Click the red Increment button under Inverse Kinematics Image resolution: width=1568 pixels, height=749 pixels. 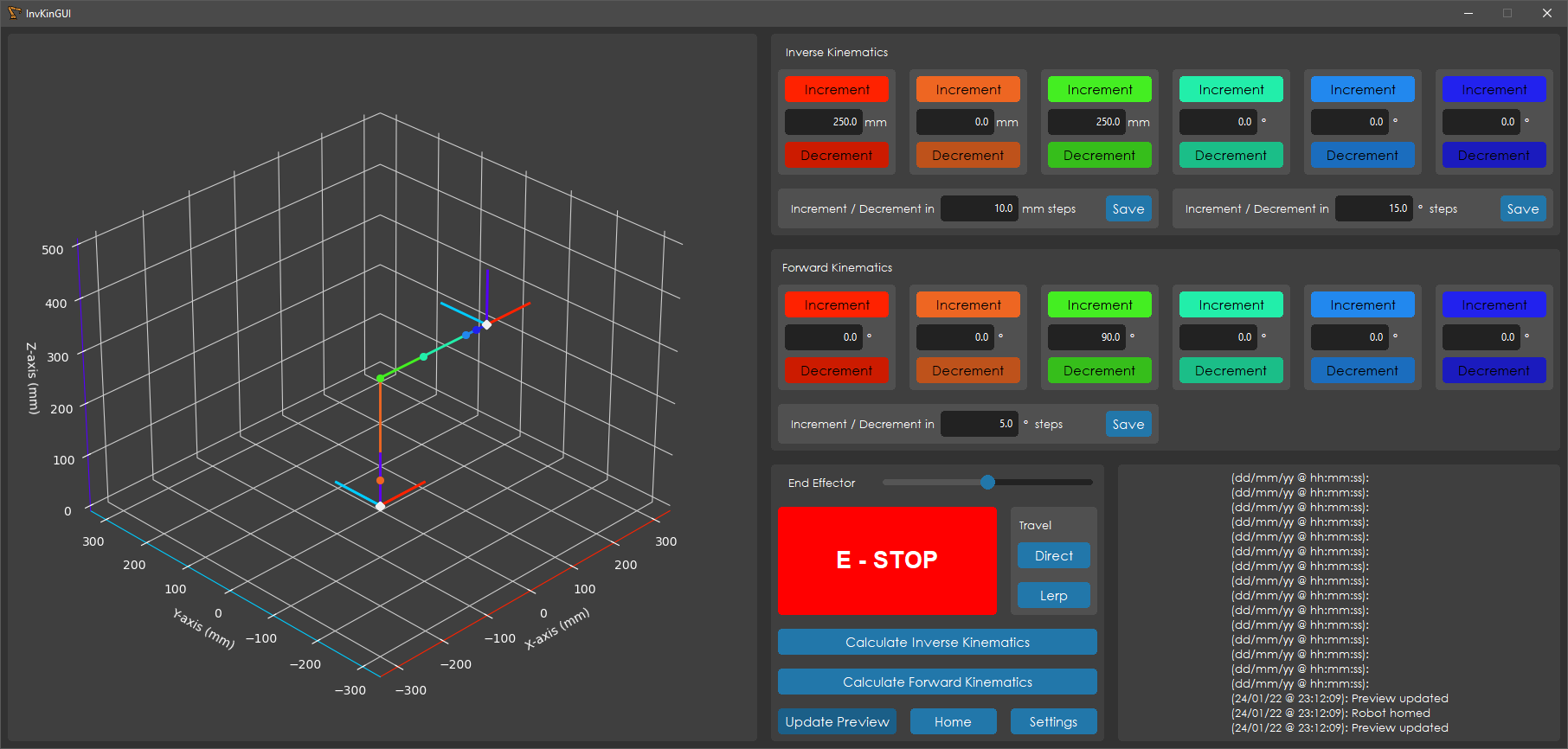tap(836, 89)
